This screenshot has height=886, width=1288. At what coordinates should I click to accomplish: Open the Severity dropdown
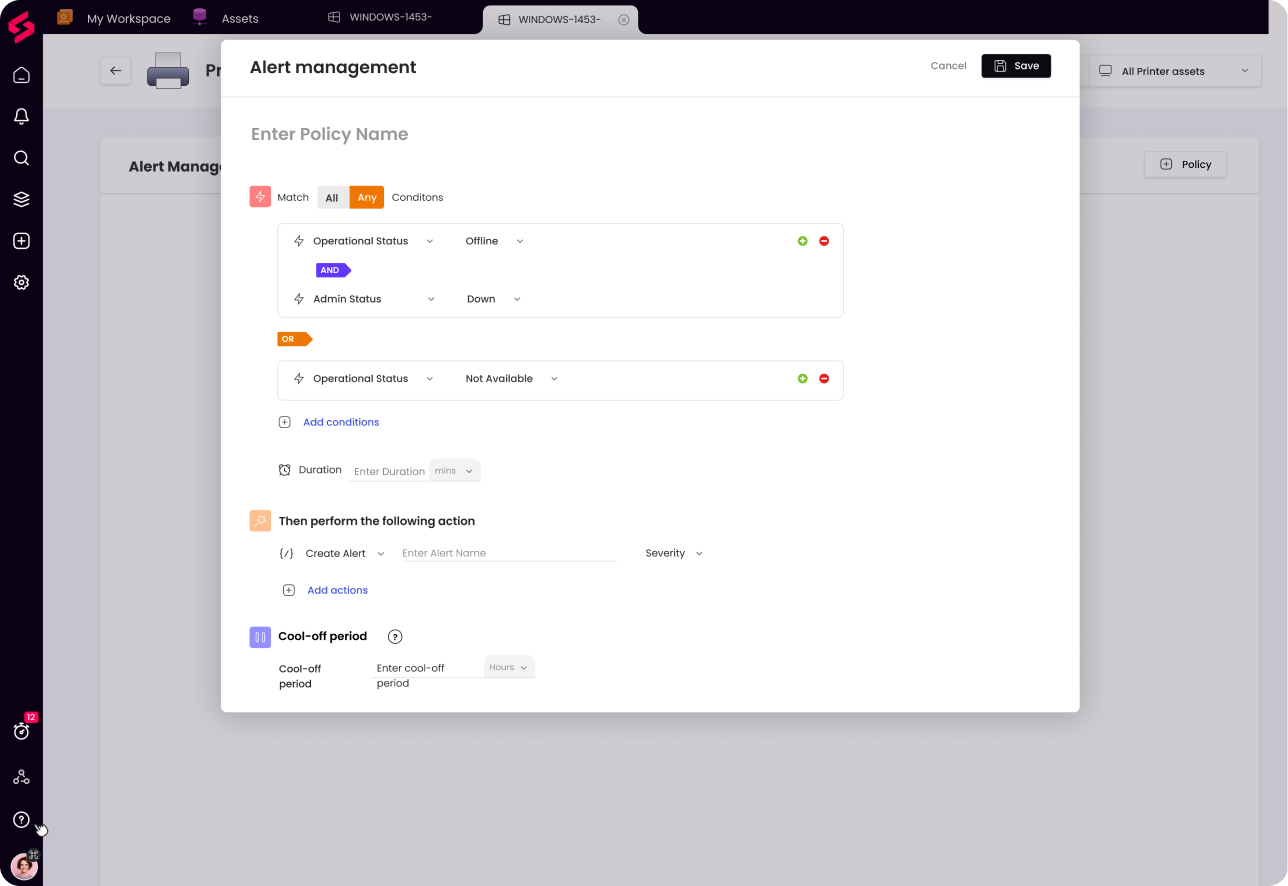point(674,553)
